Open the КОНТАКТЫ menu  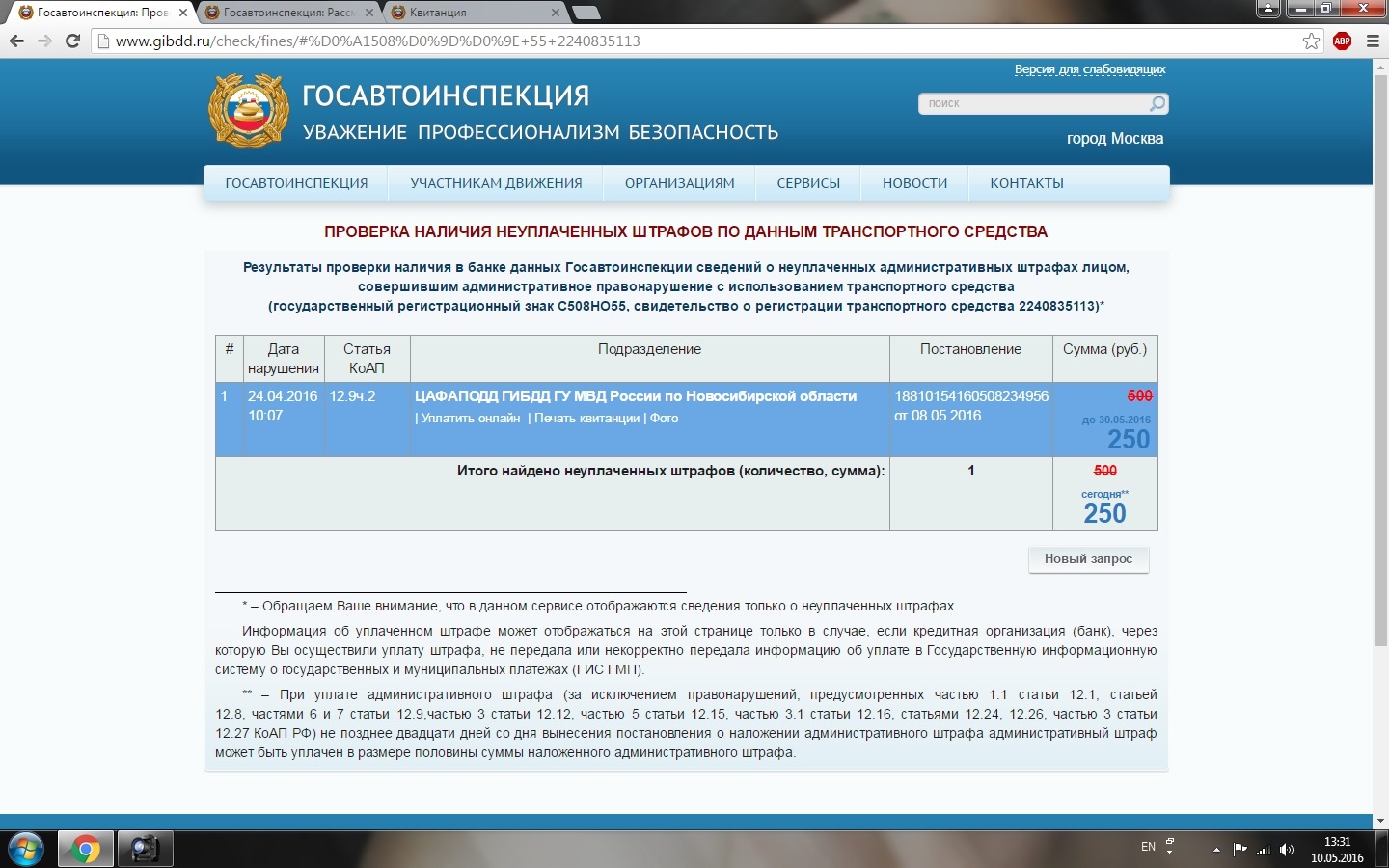[x=1026, y=183]
